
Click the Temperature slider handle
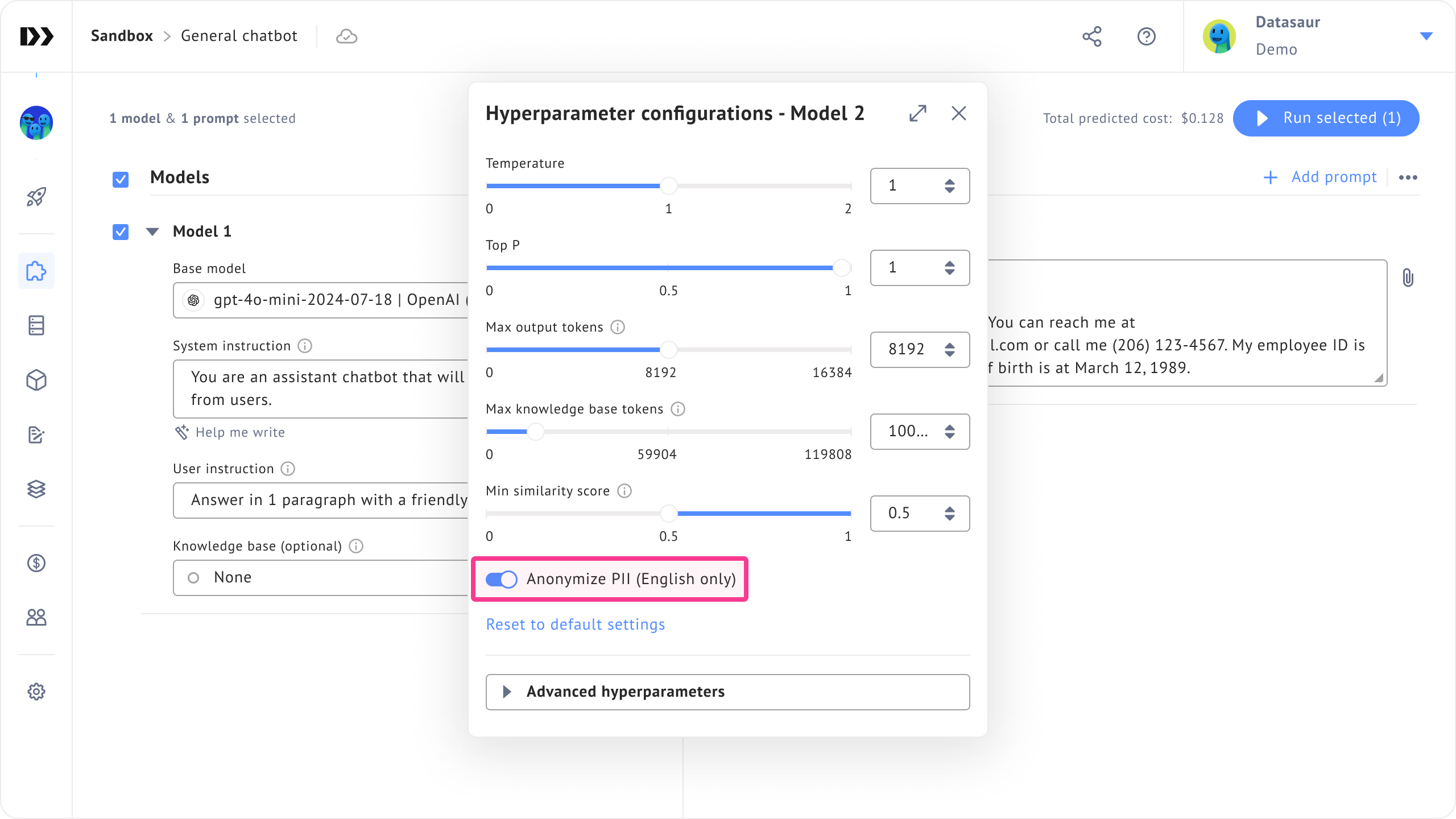coord(669,186)
